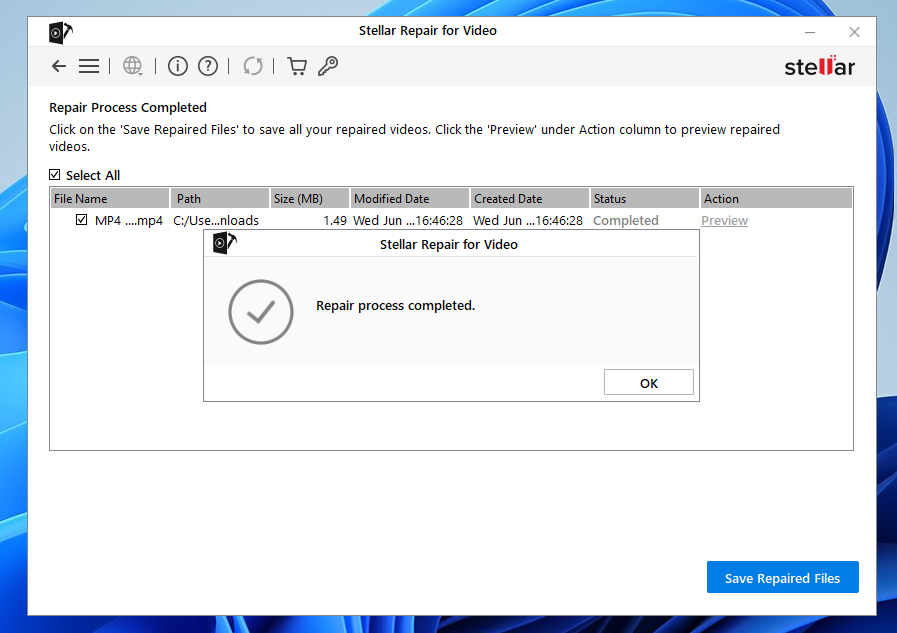The height and width of the screenshot is (633, 897).
Task: Click the stellar brand logo
Action: [x=819, y=66]
